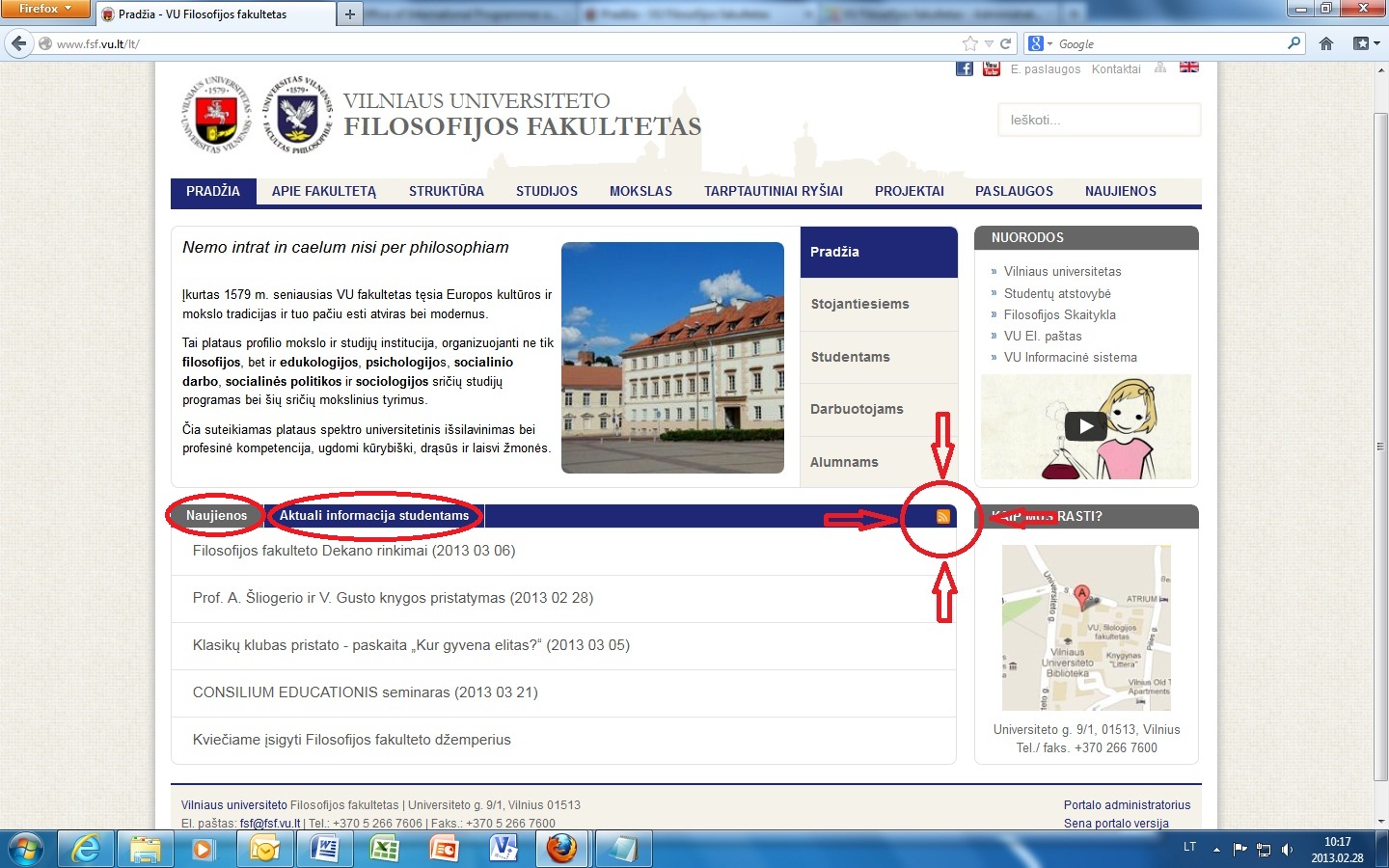The width and height of the screenshot is (1389, 868).
Task: Open the STUDIJOS menu
Action: tap(547, 191)
